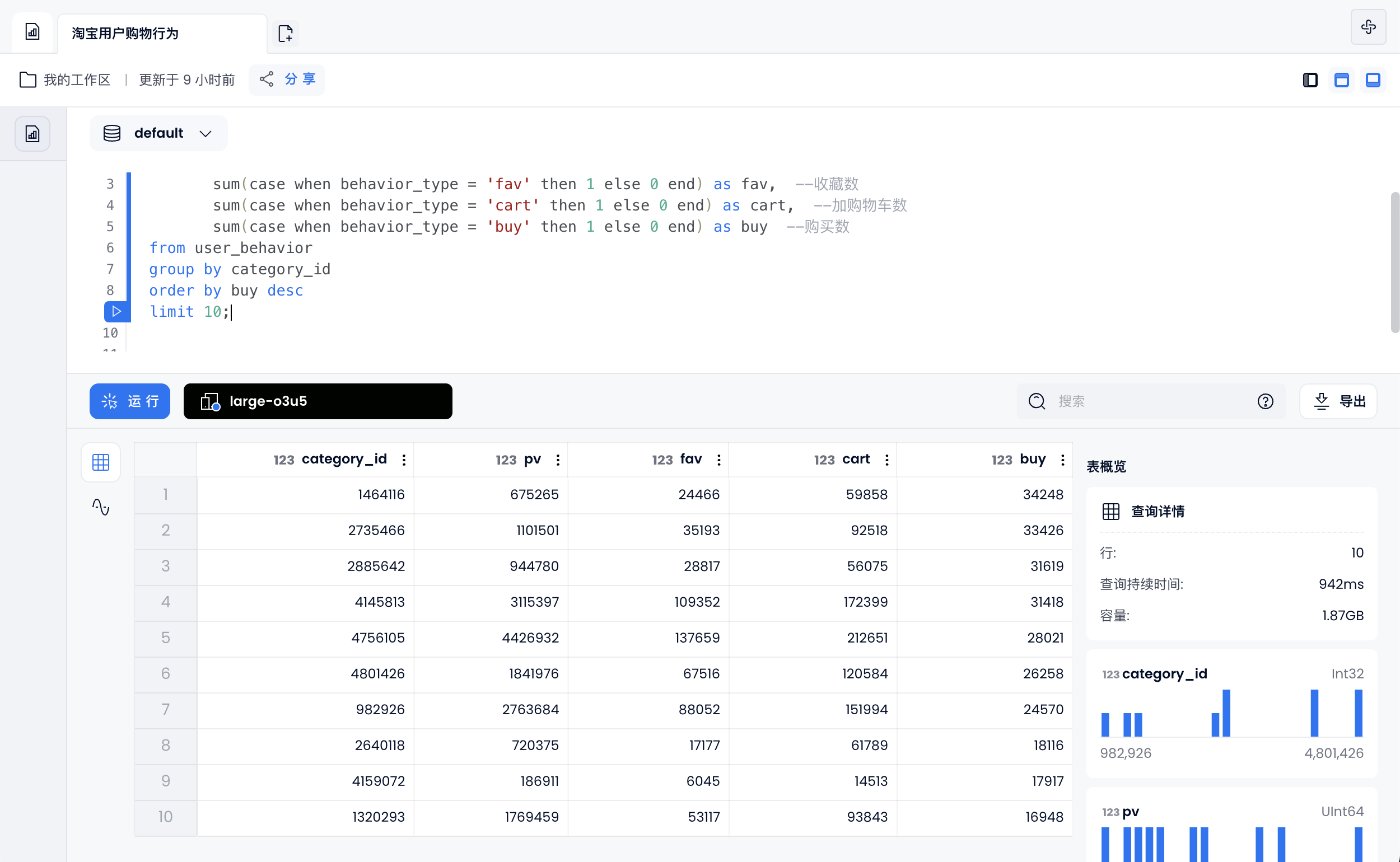Open the worksheet list icon at top-left

pyautogui.click(x=32, y=32)
